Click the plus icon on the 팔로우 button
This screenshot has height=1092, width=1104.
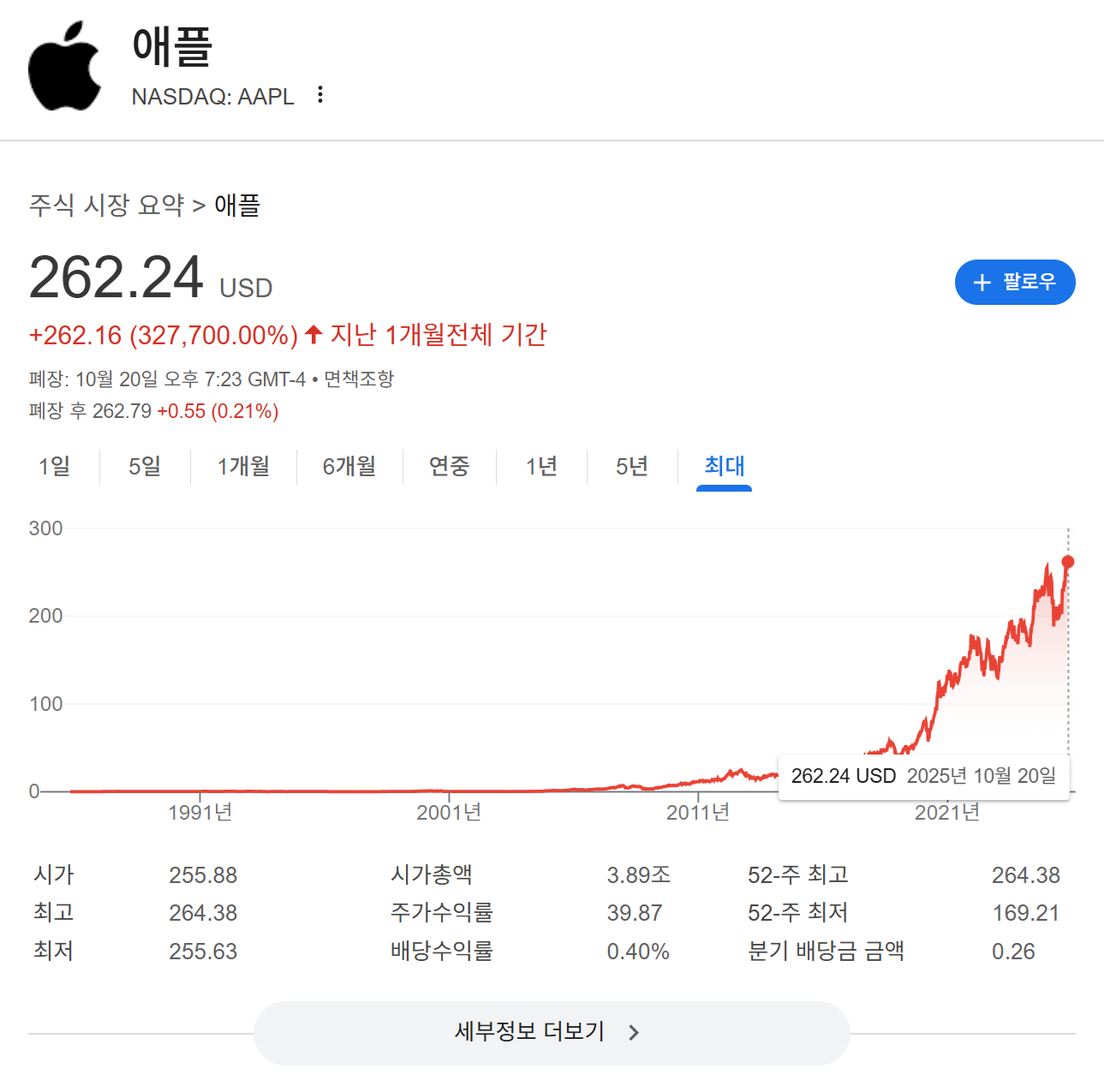(x=982, y=283)
